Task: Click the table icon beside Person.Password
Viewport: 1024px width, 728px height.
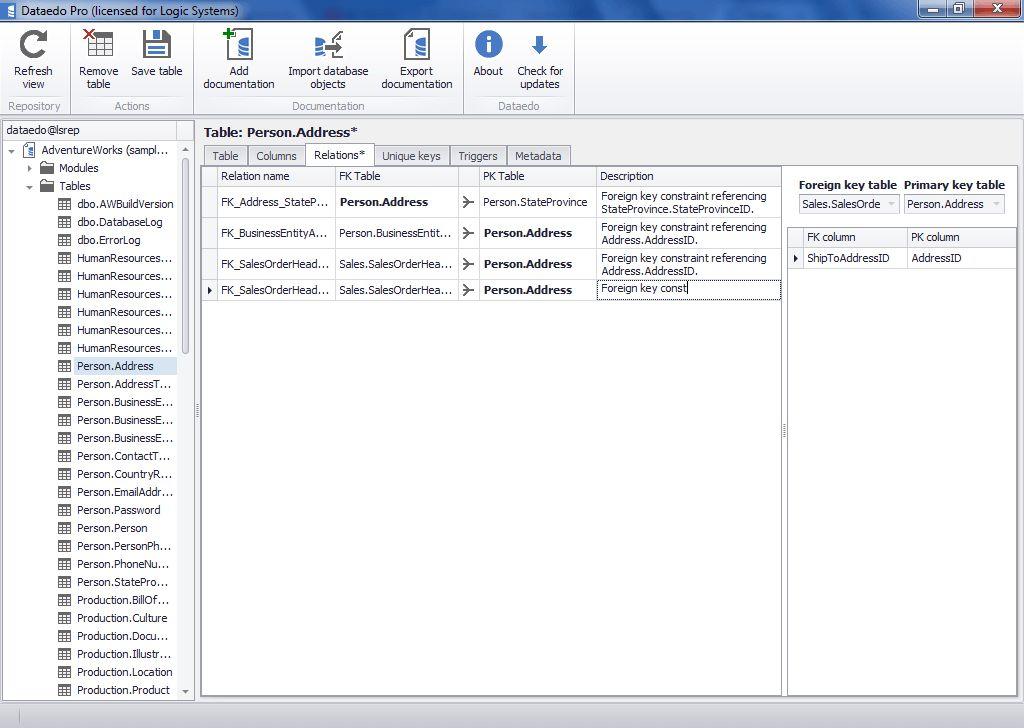Action: tap(65, 510)
